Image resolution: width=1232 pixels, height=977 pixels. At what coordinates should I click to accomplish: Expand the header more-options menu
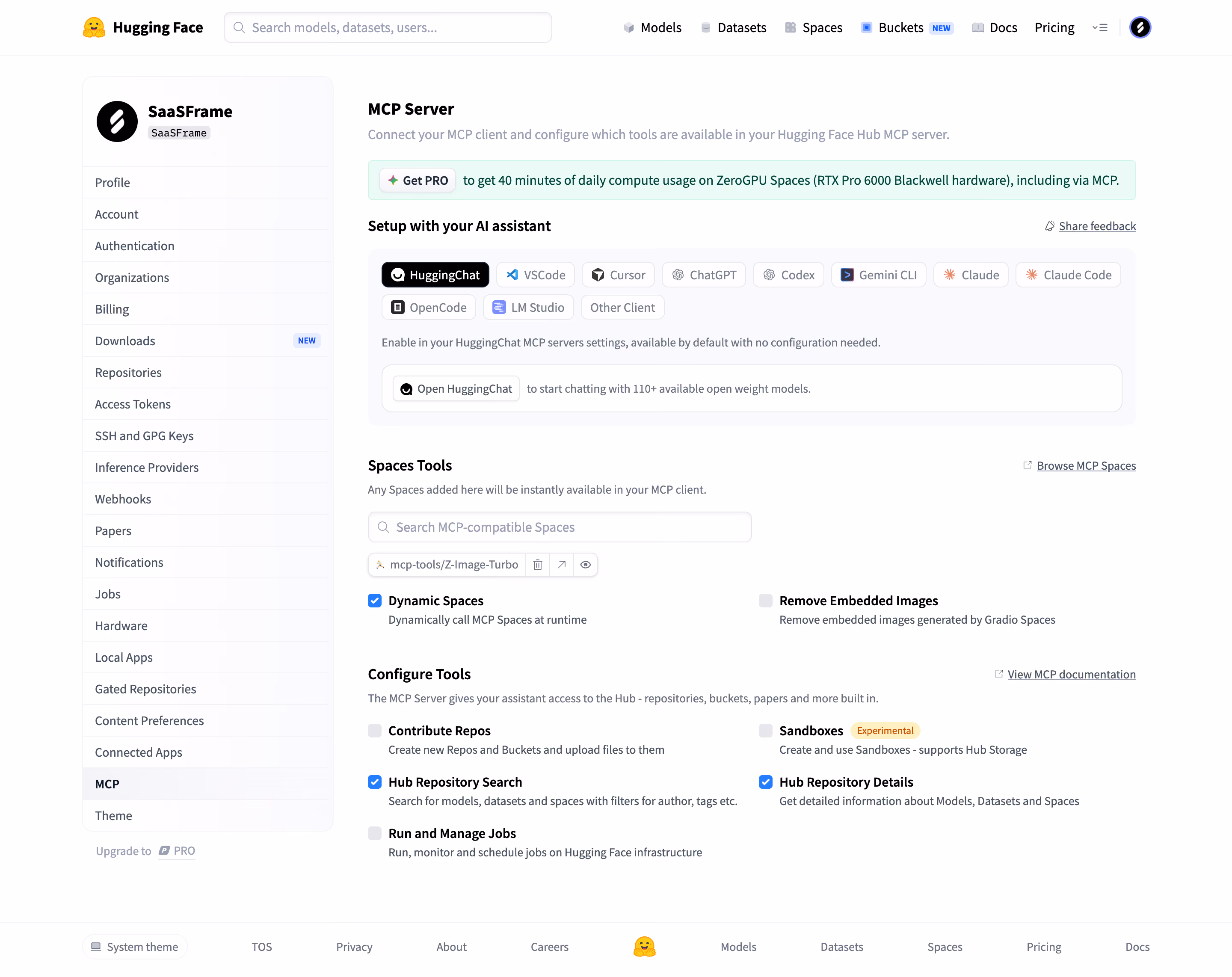coord(1100,27)
